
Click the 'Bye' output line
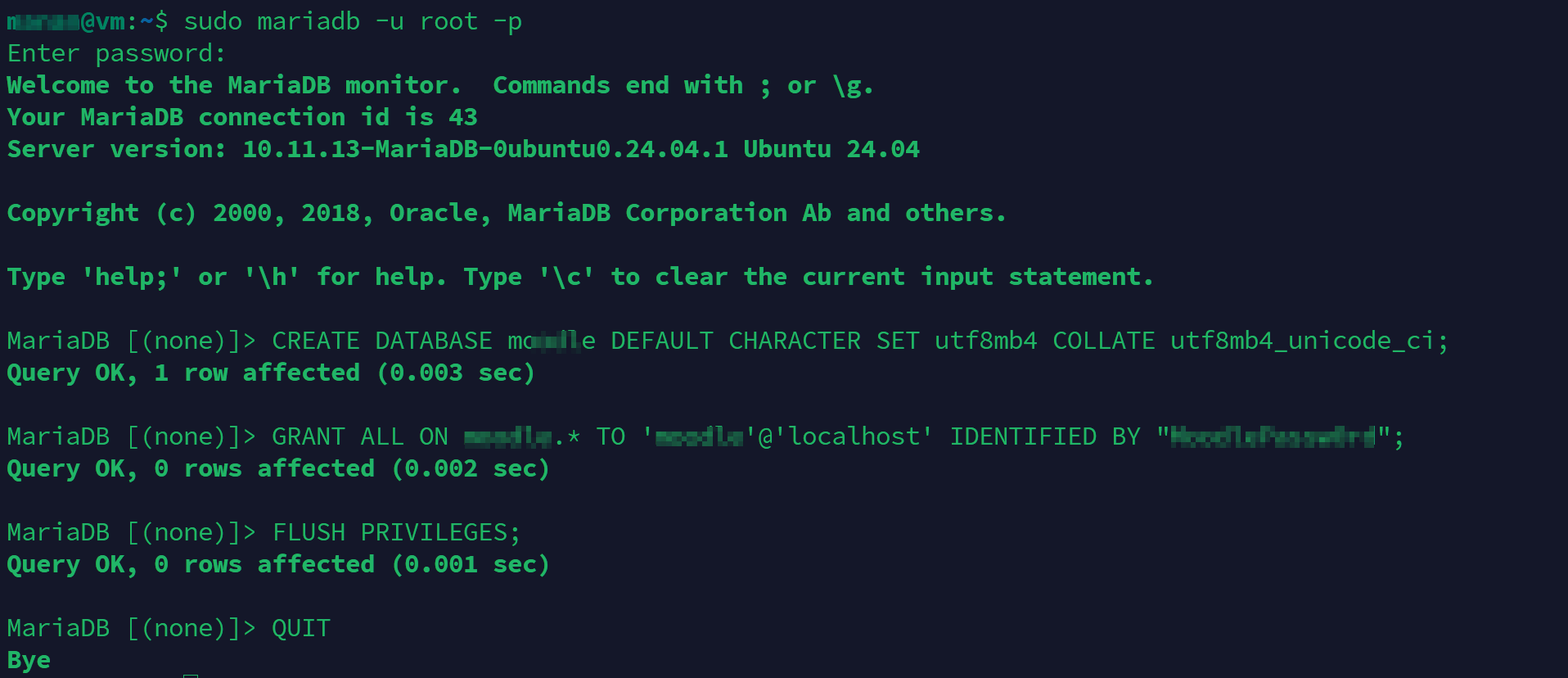29,660
